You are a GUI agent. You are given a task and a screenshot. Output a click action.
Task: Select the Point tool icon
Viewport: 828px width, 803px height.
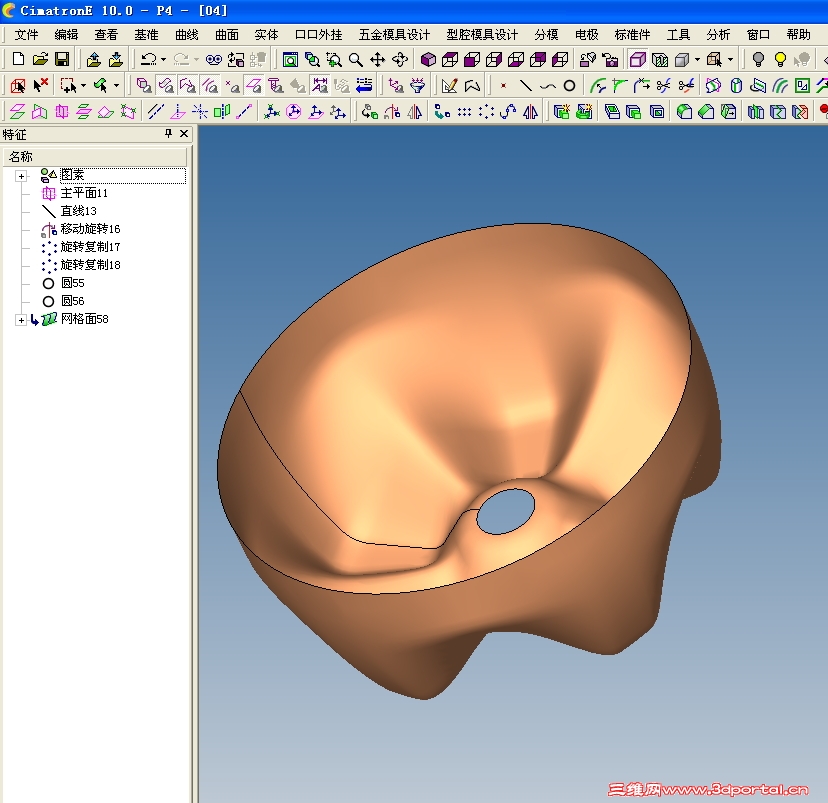[503, 86]
